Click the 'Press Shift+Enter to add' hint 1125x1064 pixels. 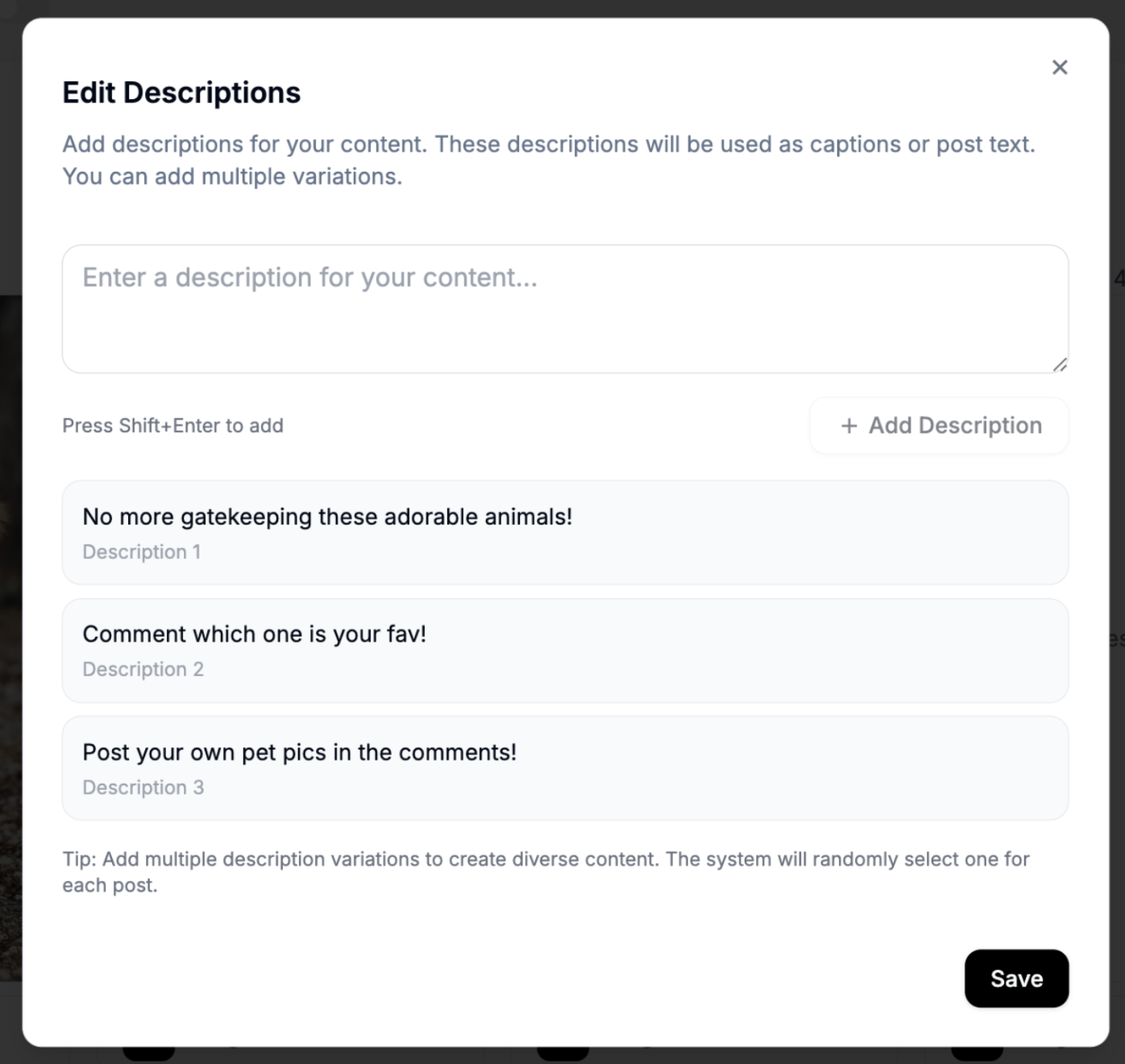coord(172,426)
